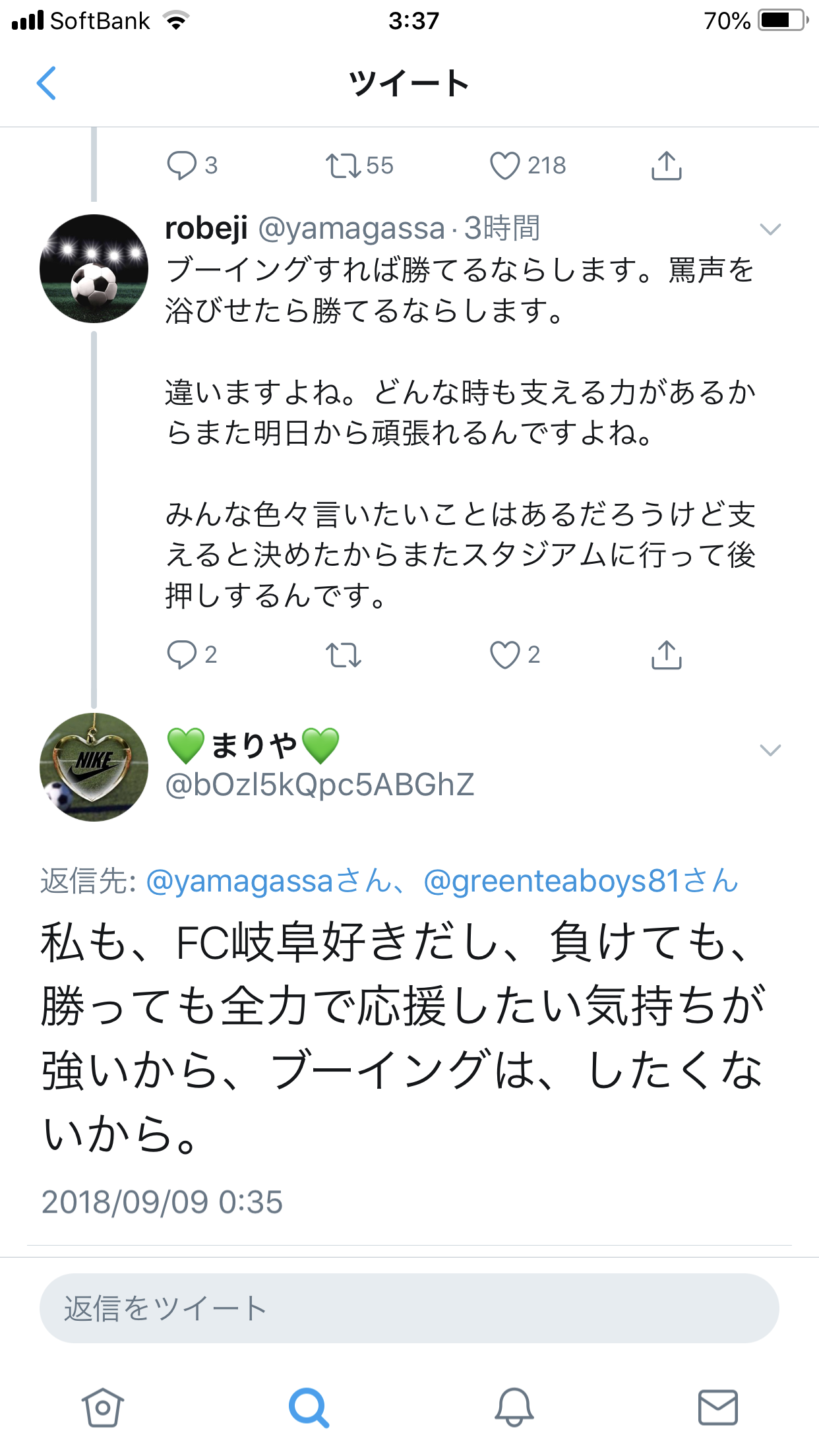
Task: Open the Home tab in bottom bar
Action: pos(103,1407)
